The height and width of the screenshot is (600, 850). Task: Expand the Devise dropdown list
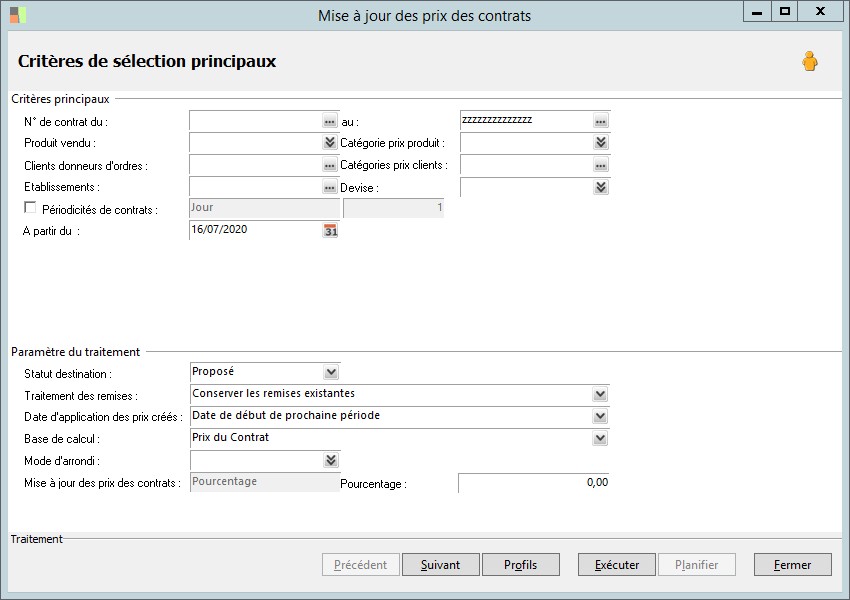tap(600, 187)
